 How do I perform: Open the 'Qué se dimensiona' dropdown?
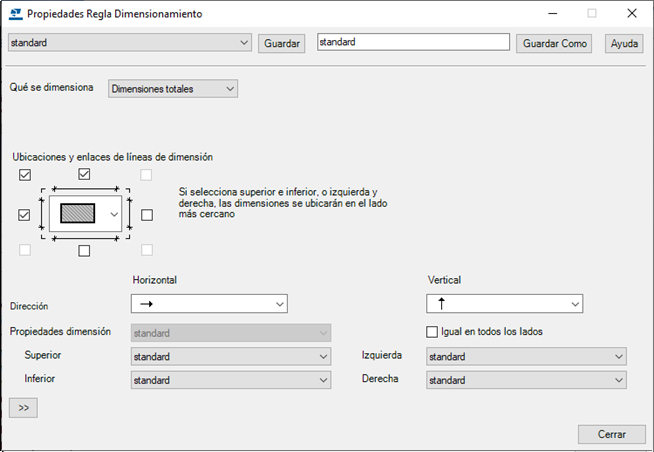[x=173, y=89]
